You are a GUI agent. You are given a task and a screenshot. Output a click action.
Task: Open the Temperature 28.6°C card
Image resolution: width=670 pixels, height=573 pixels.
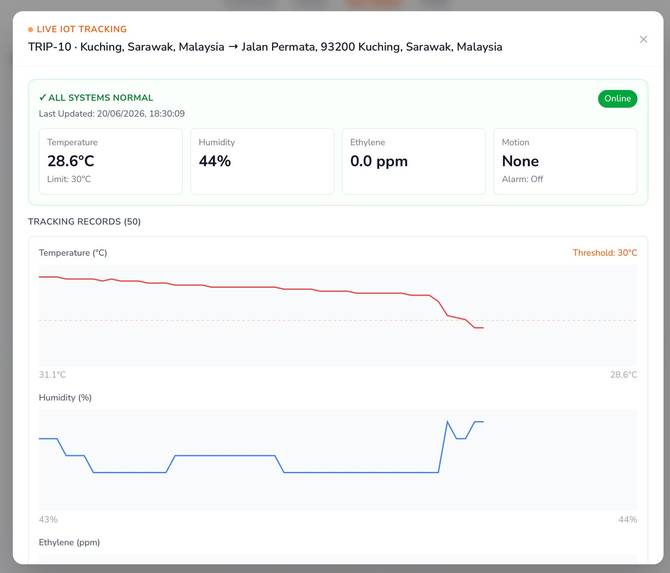click(x=111, y=161)
